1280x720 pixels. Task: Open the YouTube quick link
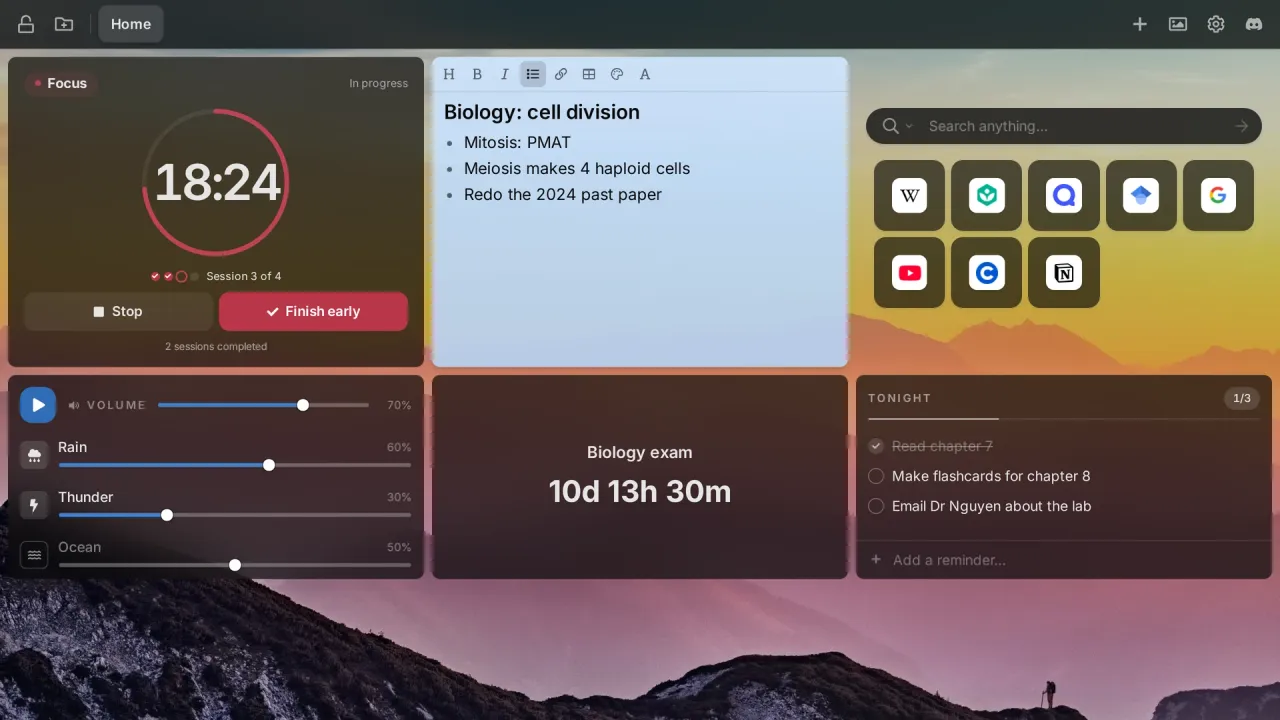coord(910,272)
